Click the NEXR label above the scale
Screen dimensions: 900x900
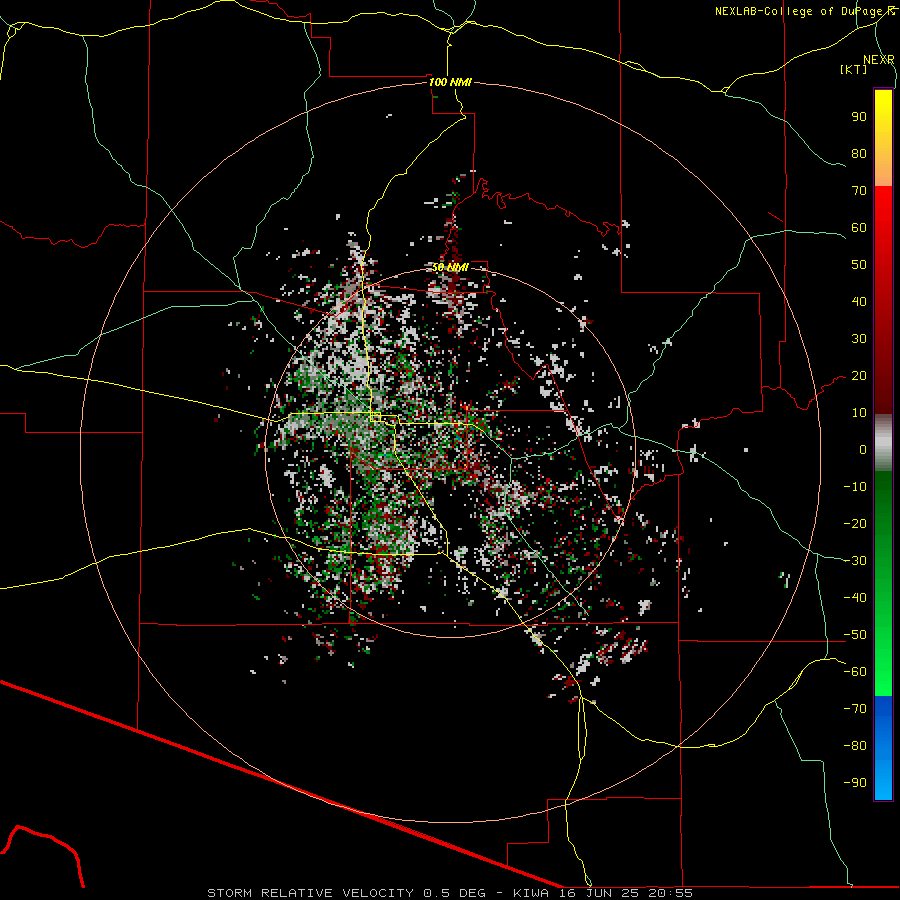point(879,60)
